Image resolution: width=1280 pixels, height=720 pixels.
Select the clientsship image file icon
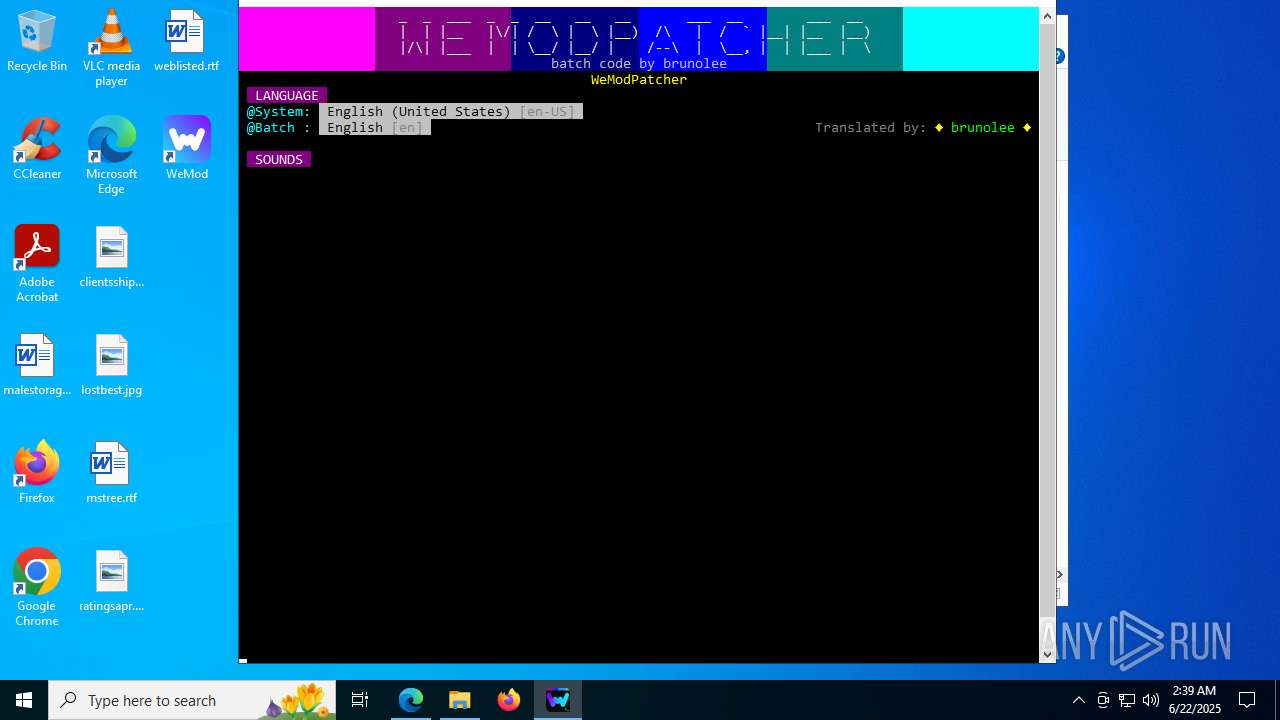111,258
